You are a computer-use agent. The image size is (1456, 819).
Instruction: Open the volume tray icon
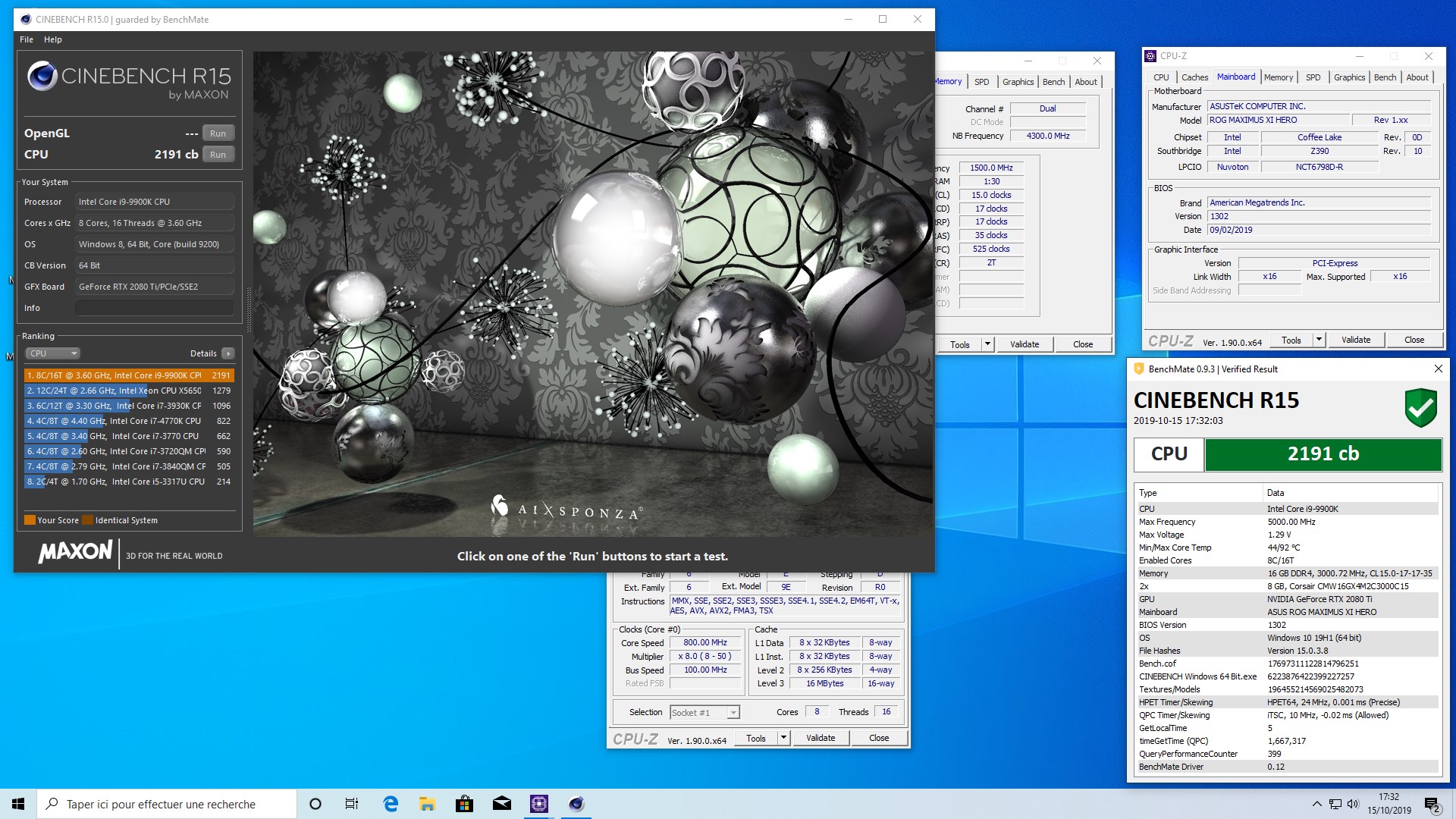[x=1353, y=804]
